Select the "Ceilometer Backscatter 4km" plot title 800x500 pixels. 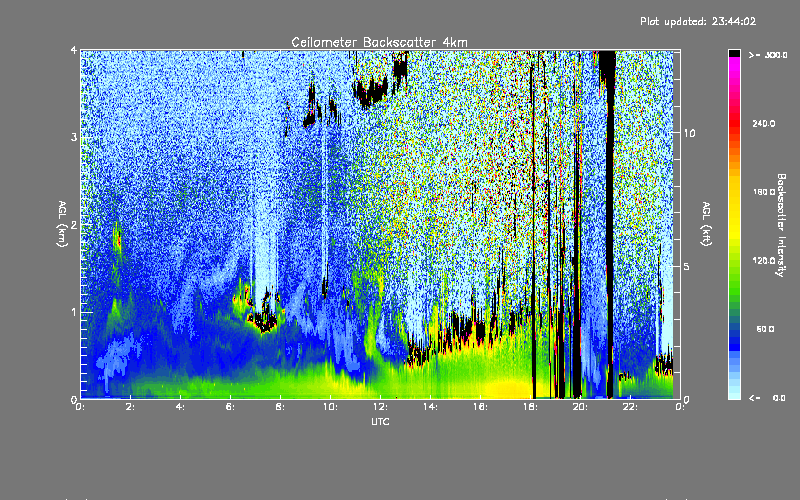tap(379, 42)
